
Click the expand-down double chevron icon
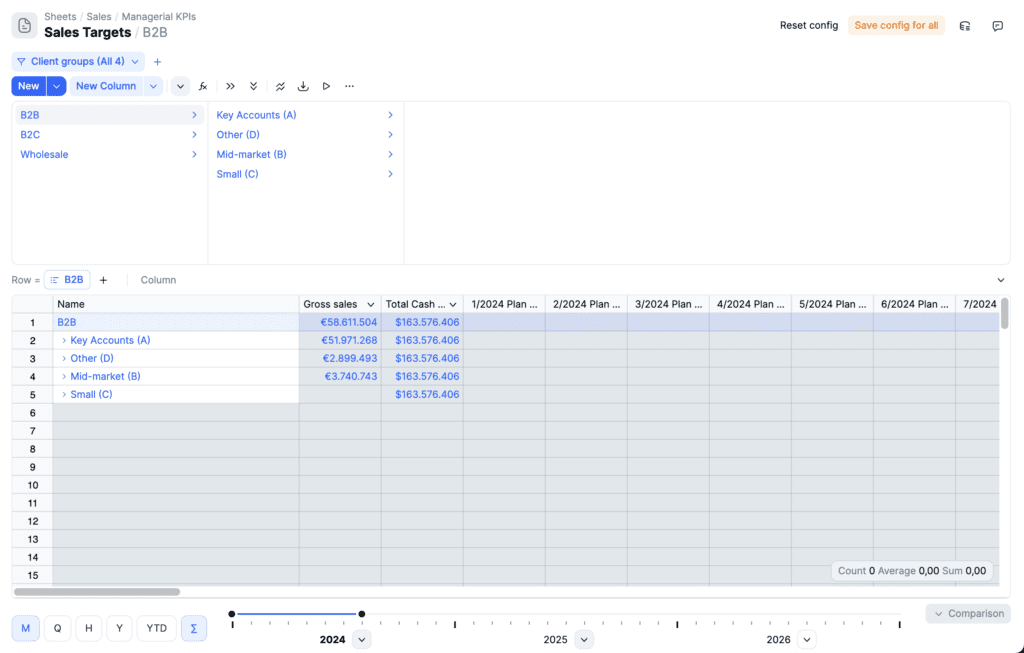click(254, 86)
